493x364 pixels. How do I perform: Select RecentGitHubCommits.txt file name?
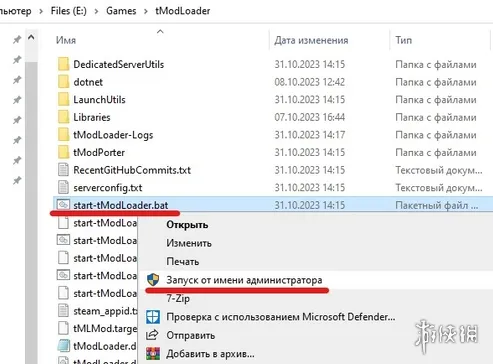coord(132,170)
